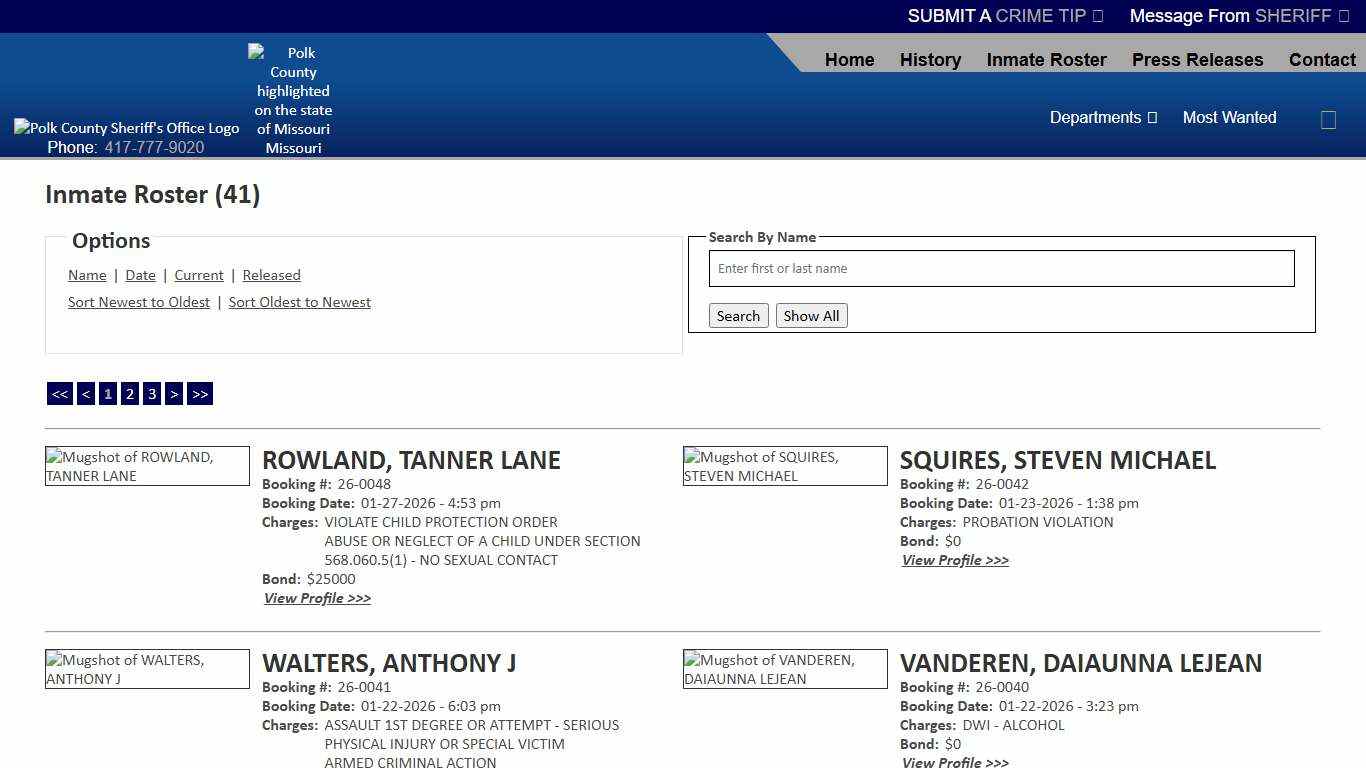Filter the roster by Released inmates
The height and width of the screenshot is (768, 1366).
271,275
